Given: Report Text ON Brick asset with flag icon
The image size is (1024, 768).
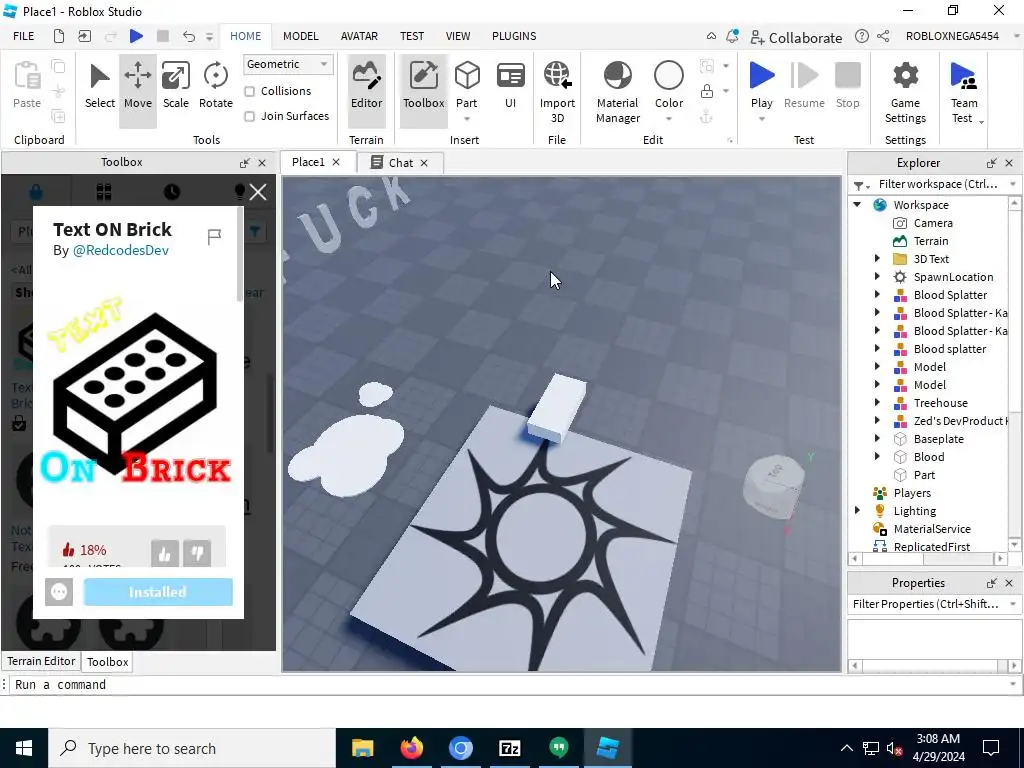Looking at the screenshot, I should click(x=214, y=237).
